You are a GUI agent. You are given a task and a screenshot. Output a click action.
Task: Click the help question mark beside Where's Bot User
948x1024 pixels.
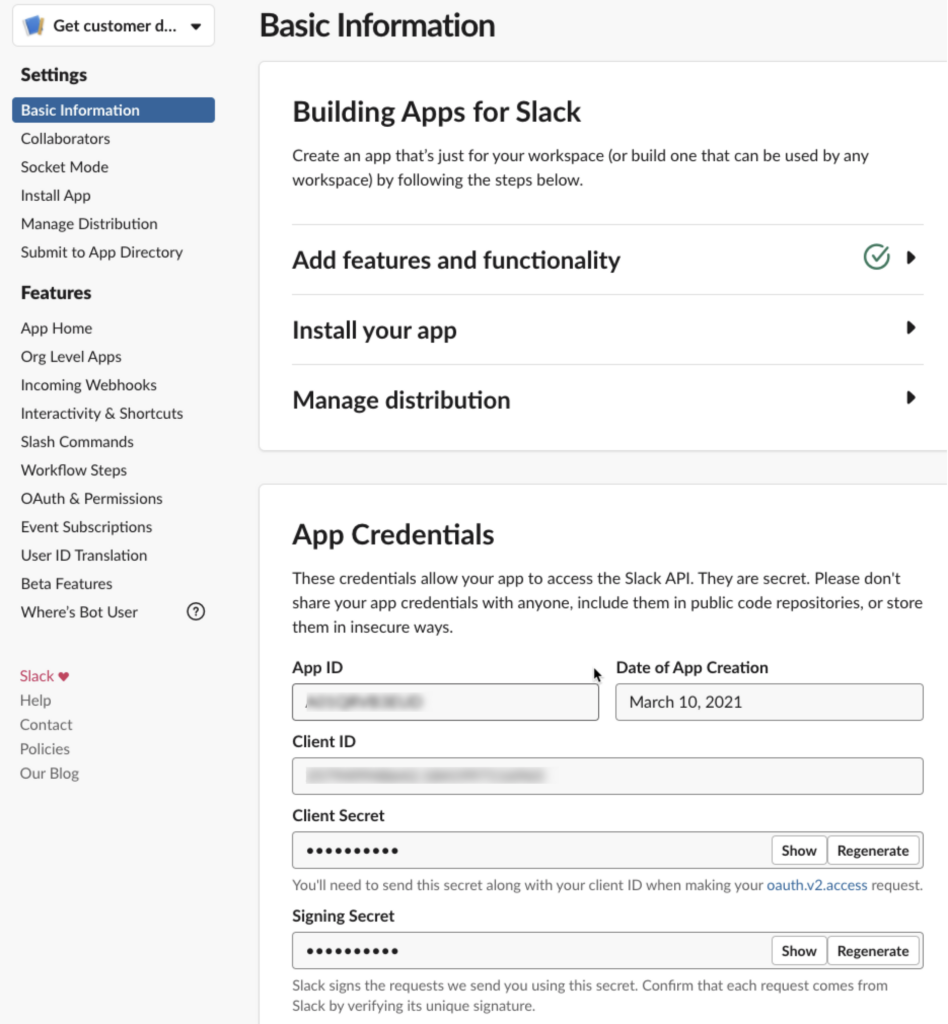tap(196, 611)
